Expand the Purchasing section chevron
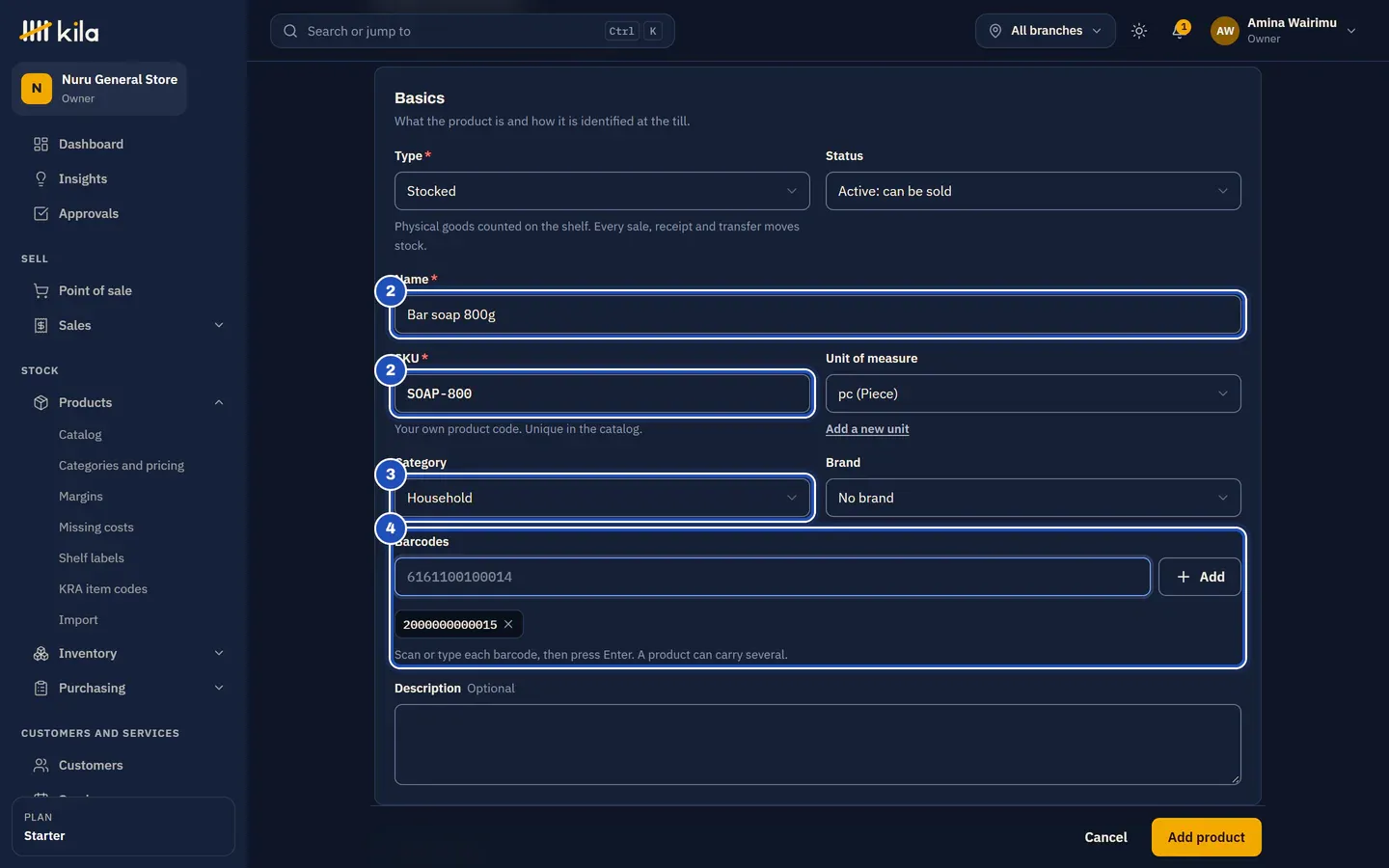Viewport: 1389px width, 868px height. tap(219, 689)
